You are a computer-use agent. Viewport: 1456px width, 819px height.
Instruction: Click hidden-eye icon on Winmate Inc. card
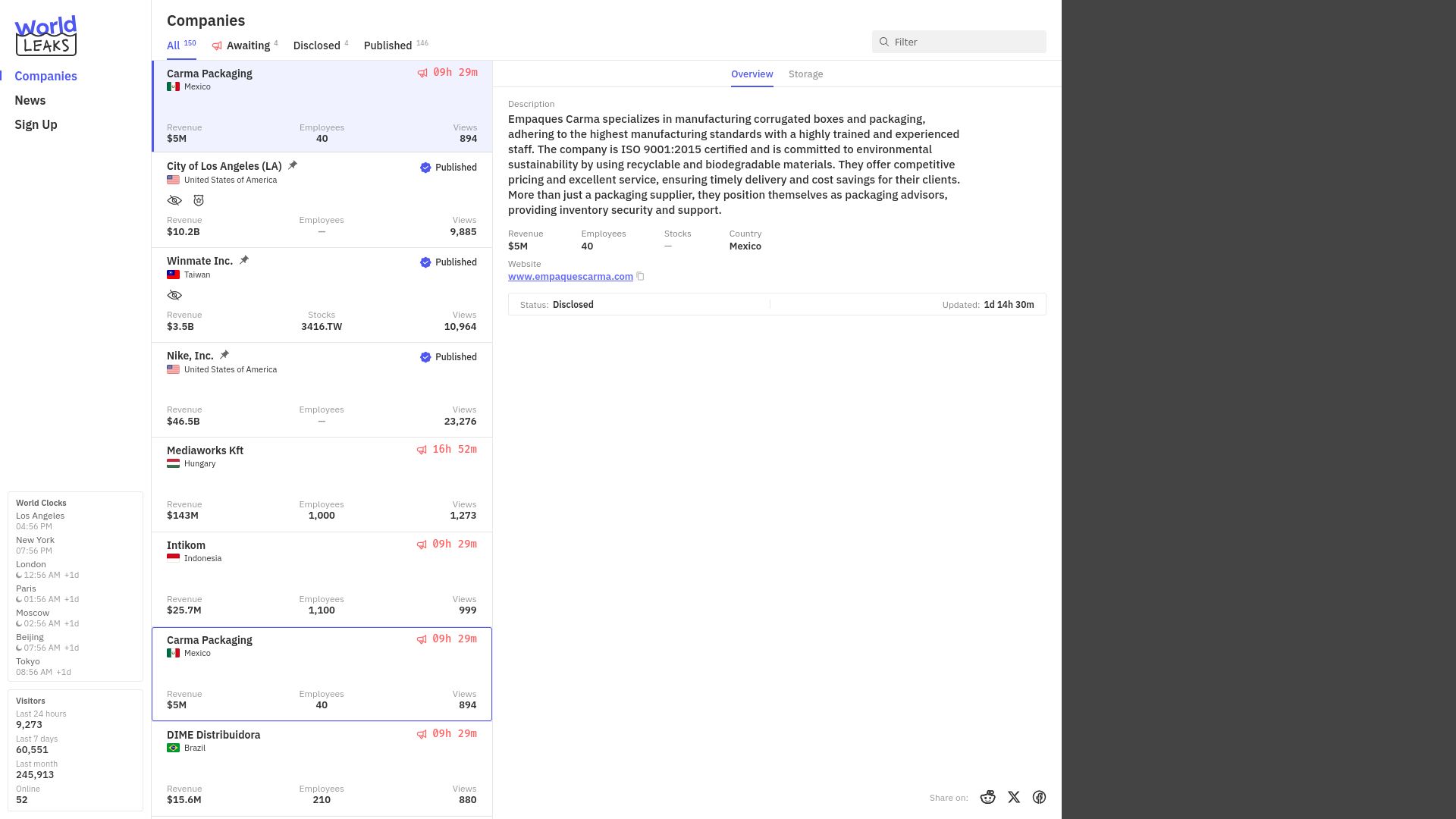coord(174,295)
